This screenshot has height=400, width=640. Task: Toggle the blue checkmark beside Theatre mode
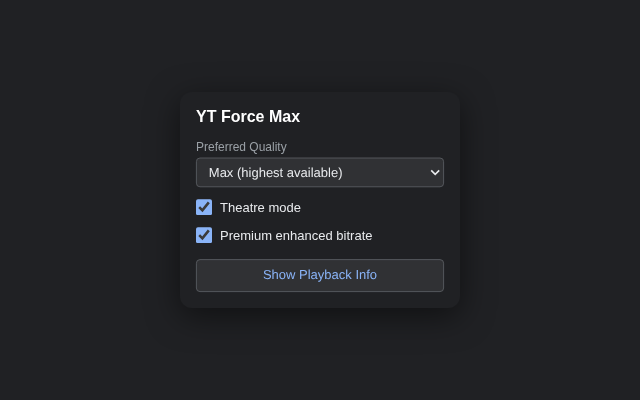point(204,207)
